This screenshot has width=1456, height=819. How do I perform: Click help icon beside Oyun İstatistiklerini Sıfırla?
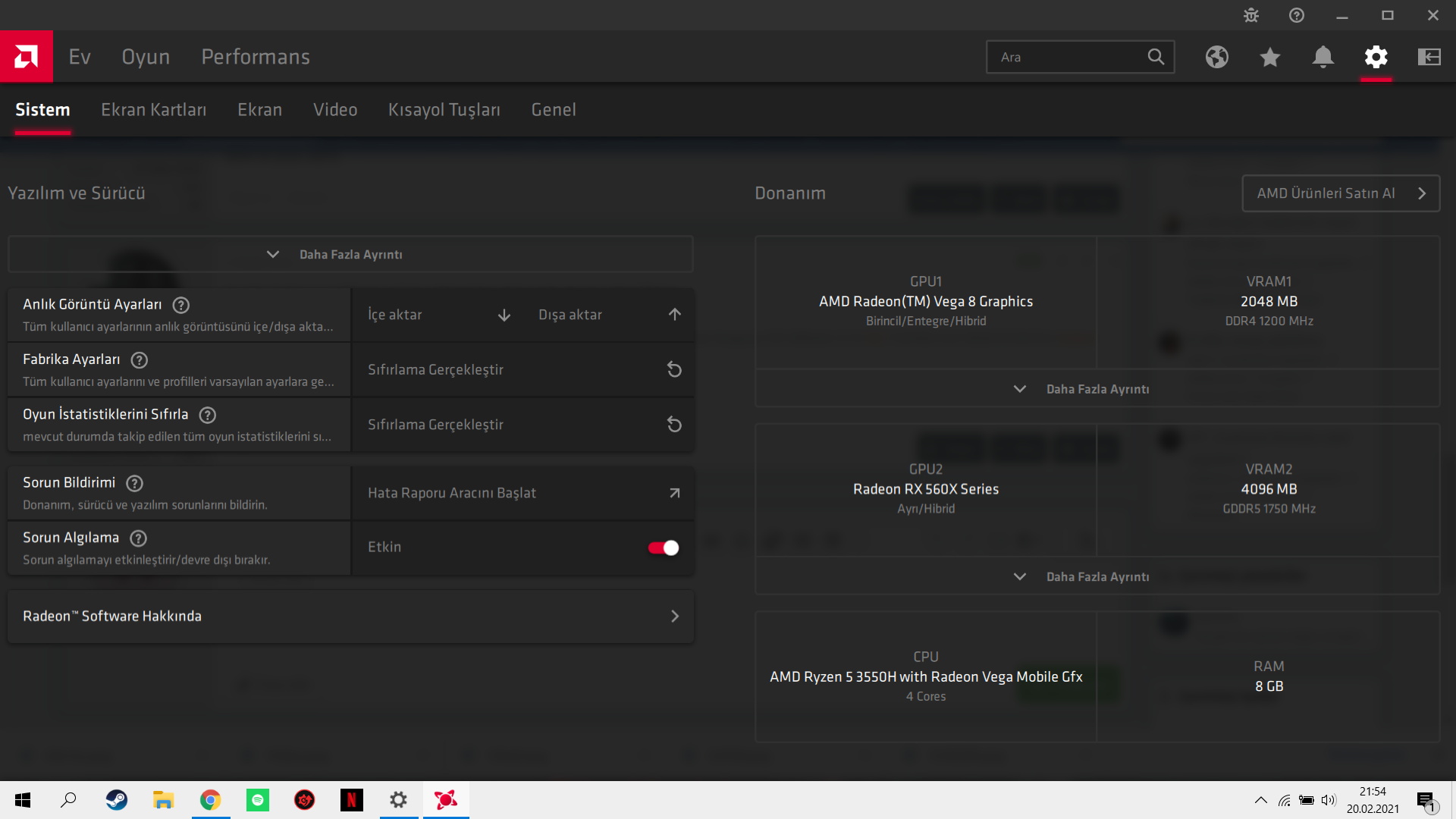point(208,415)
